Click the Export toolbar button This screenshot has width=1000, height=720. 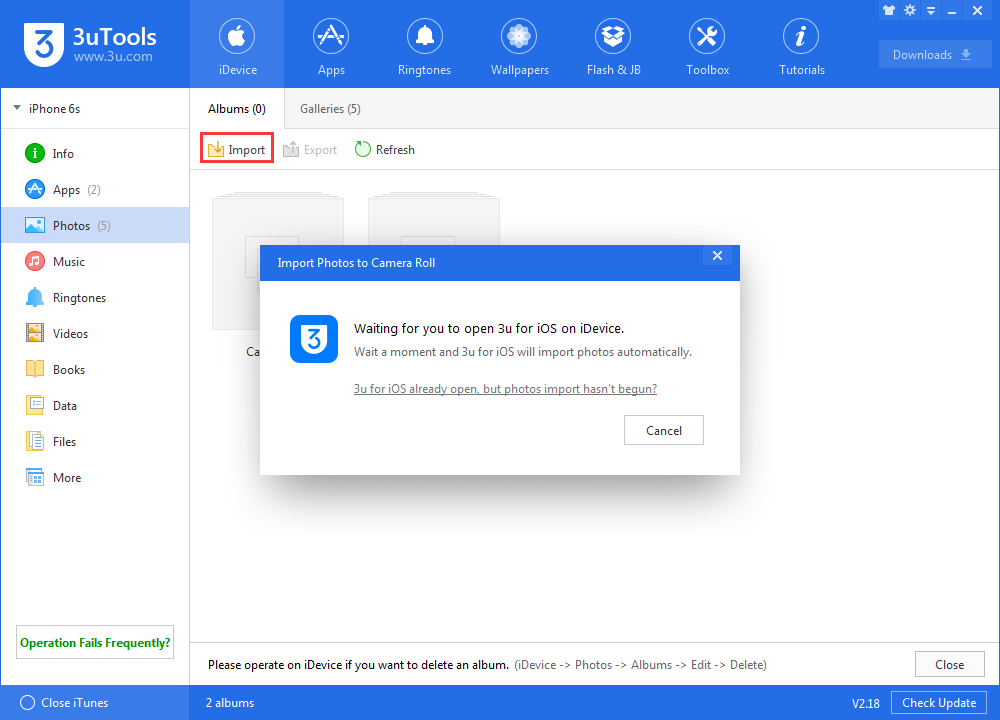tap(310, 149)
